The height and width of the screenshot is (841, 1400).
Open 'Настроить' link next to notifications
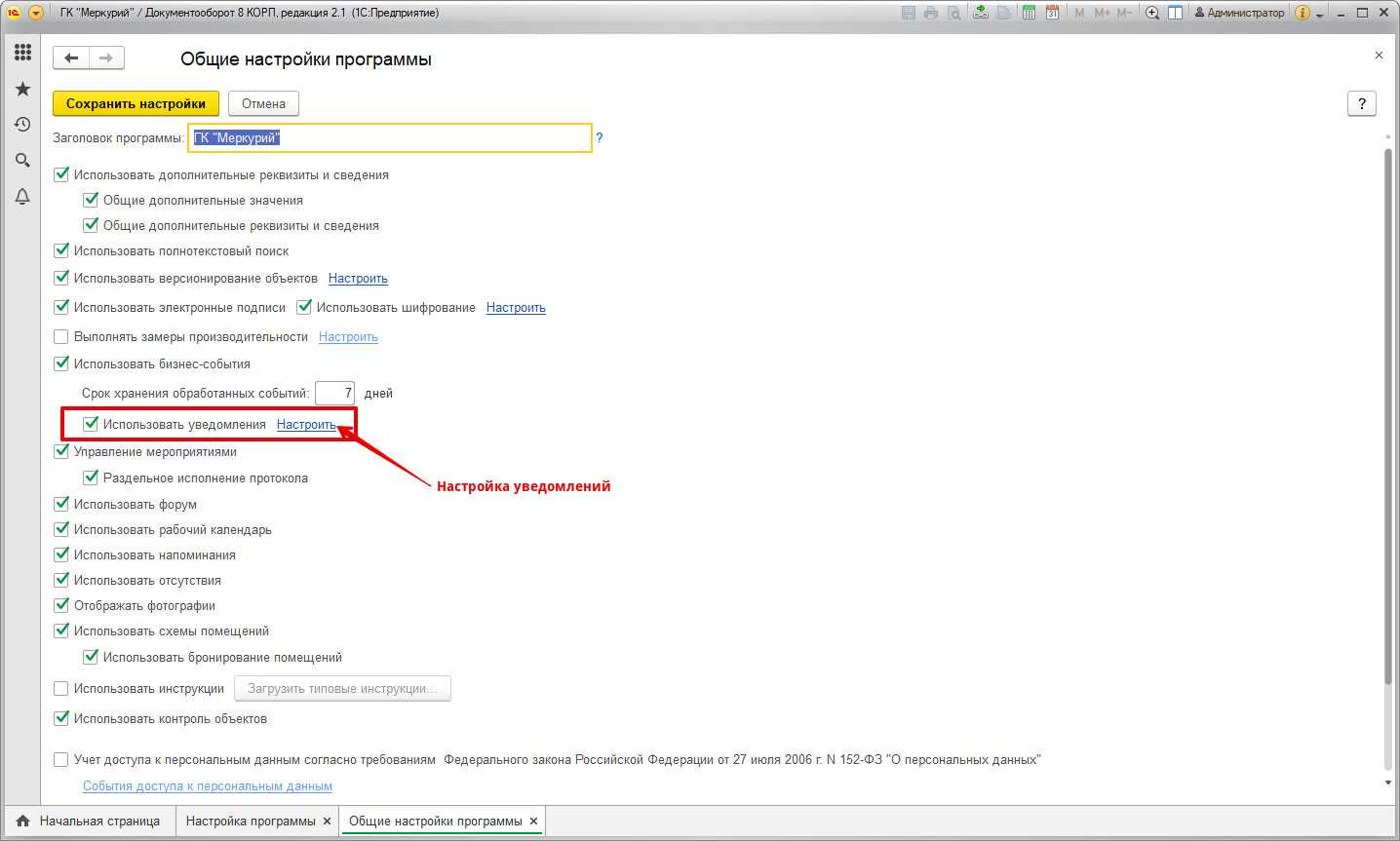pos(305,424)
